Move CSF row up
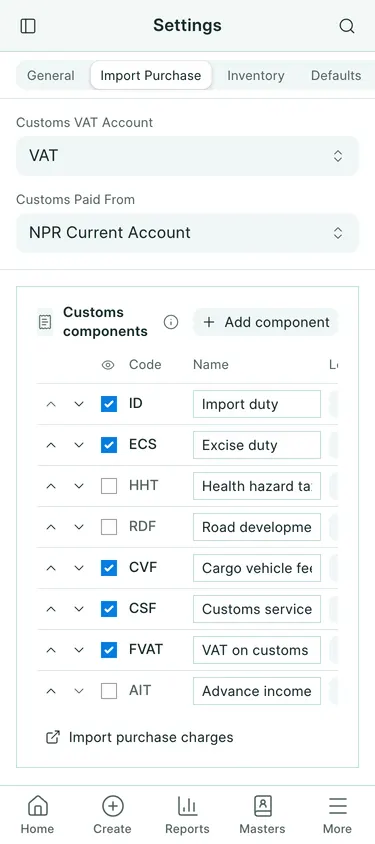This screenshot has width=375, height=844. pos(51,609)
